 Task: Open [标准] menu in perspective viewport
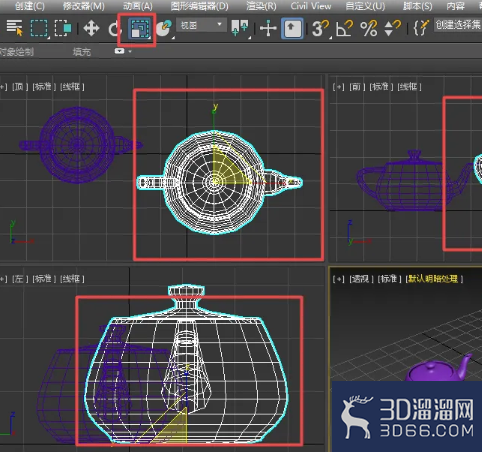pyautogui.click(x=389, y=279)
